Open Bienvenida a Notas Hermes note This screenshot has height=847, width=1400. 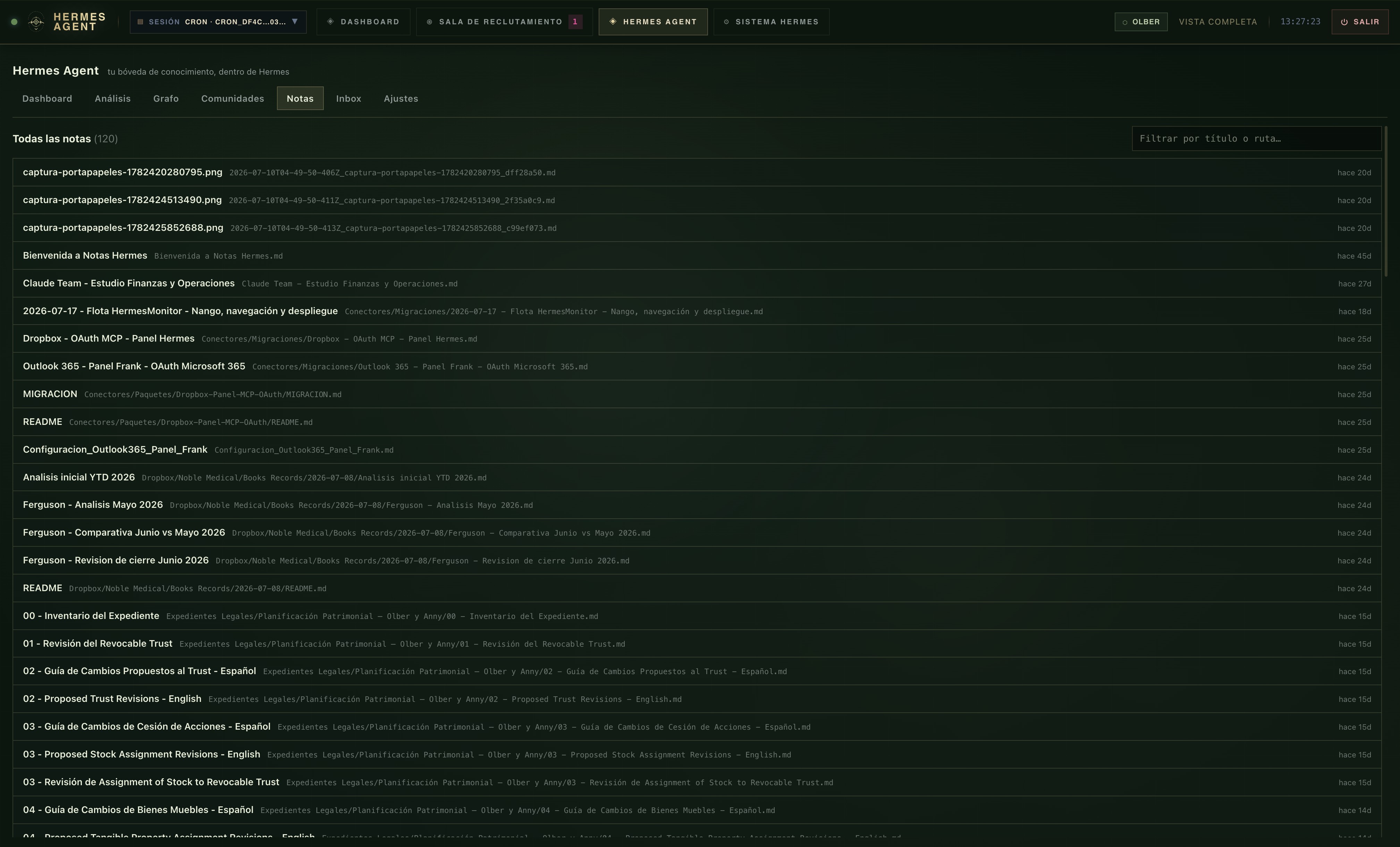(697, 256)
